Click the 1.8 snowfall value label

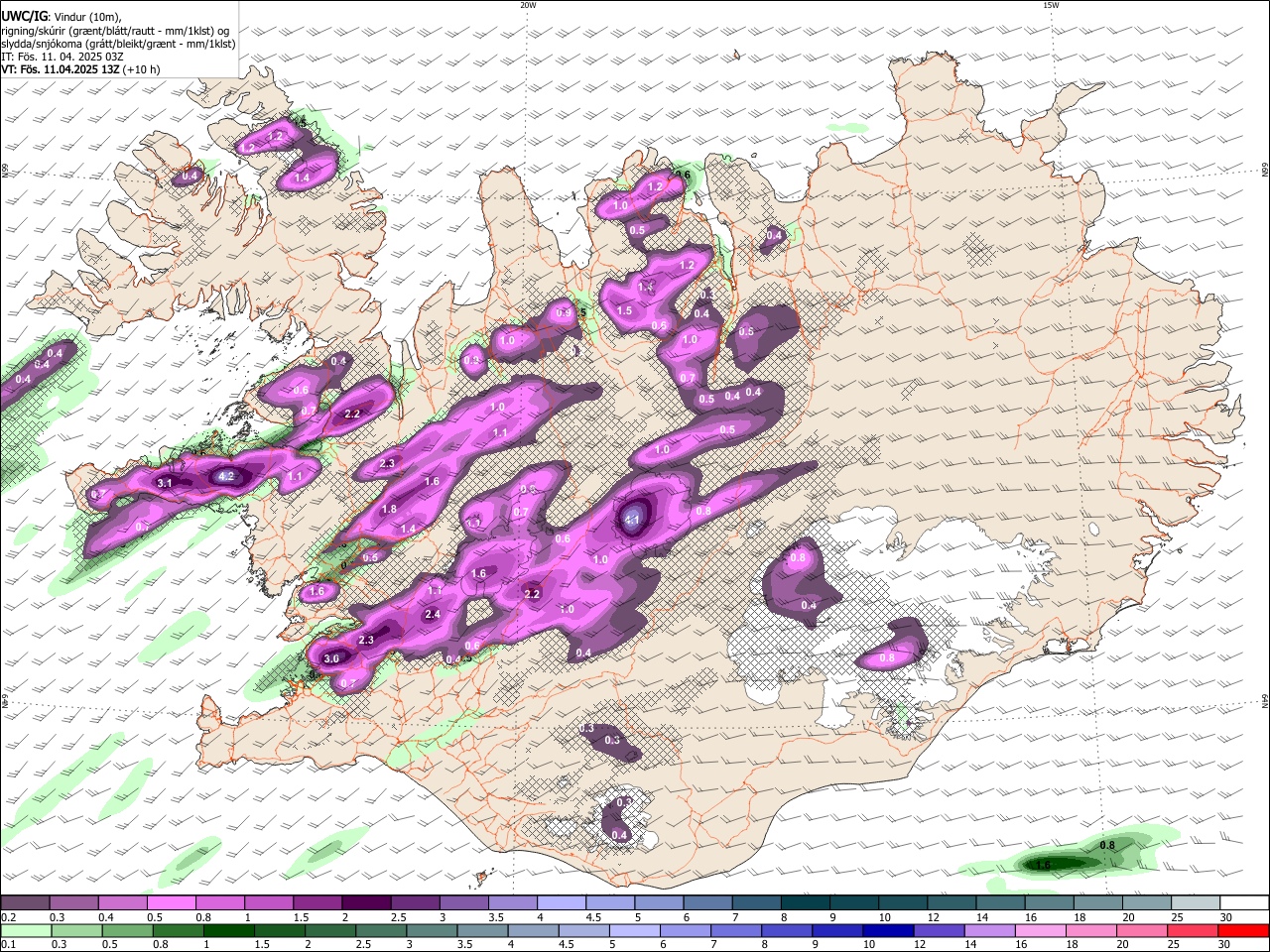point(389,509)
